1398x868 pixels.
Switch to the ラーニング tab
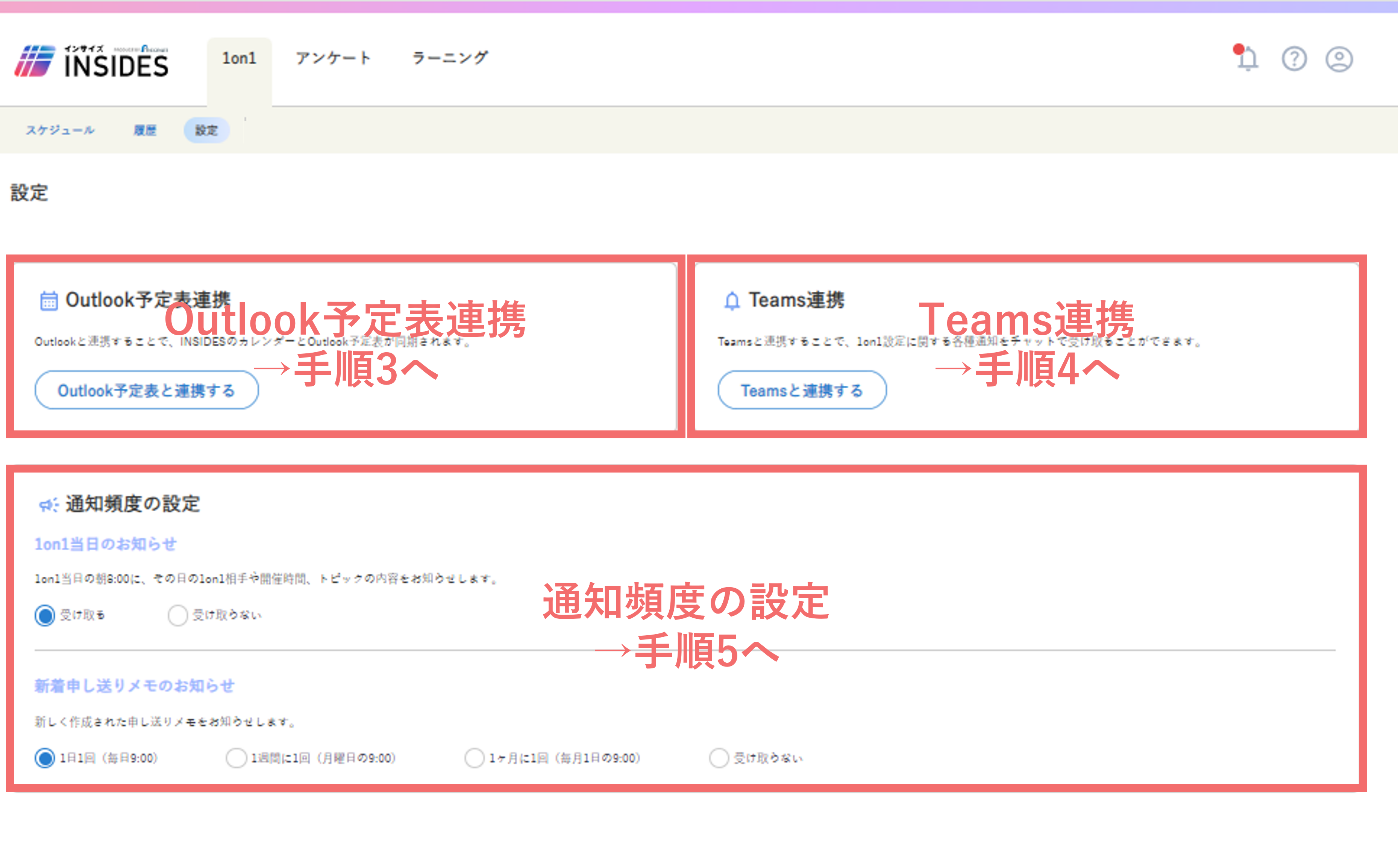tap(450, 58)
